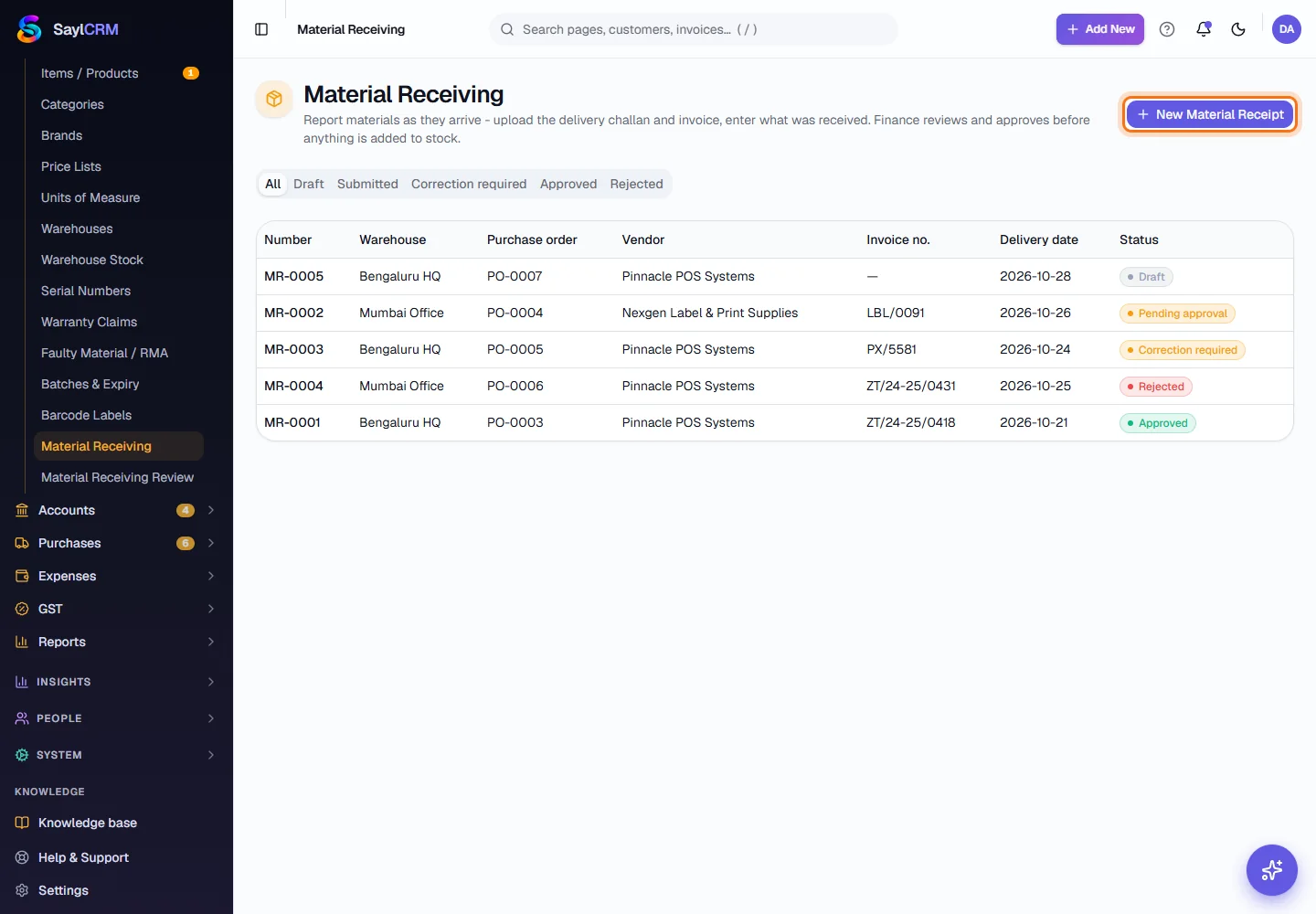Show Rejected receipts tab

[x=637, y=184]
